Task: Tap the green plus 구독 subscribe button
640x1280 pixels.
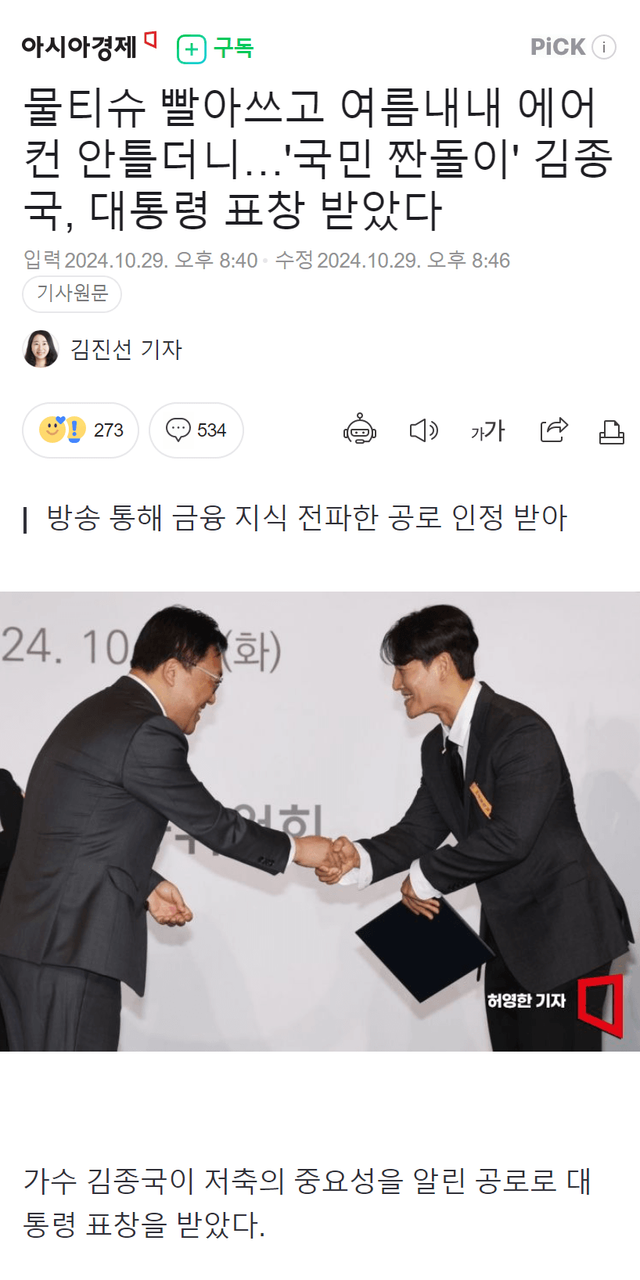Action: coord(215,48)
